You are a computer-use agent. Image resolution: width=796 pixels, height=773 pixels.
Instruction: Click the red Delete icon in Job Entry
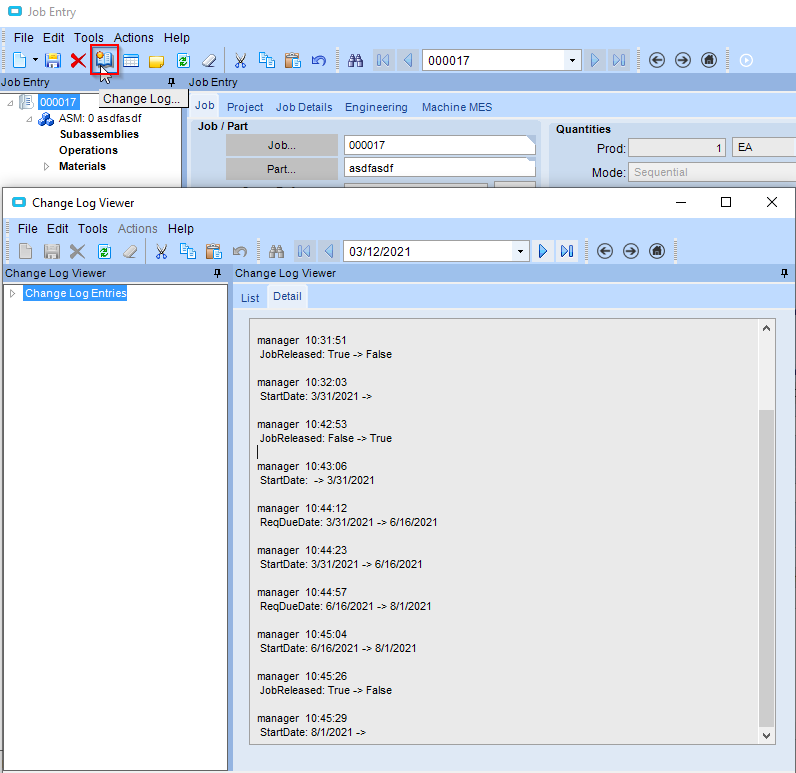pos(78,60)
